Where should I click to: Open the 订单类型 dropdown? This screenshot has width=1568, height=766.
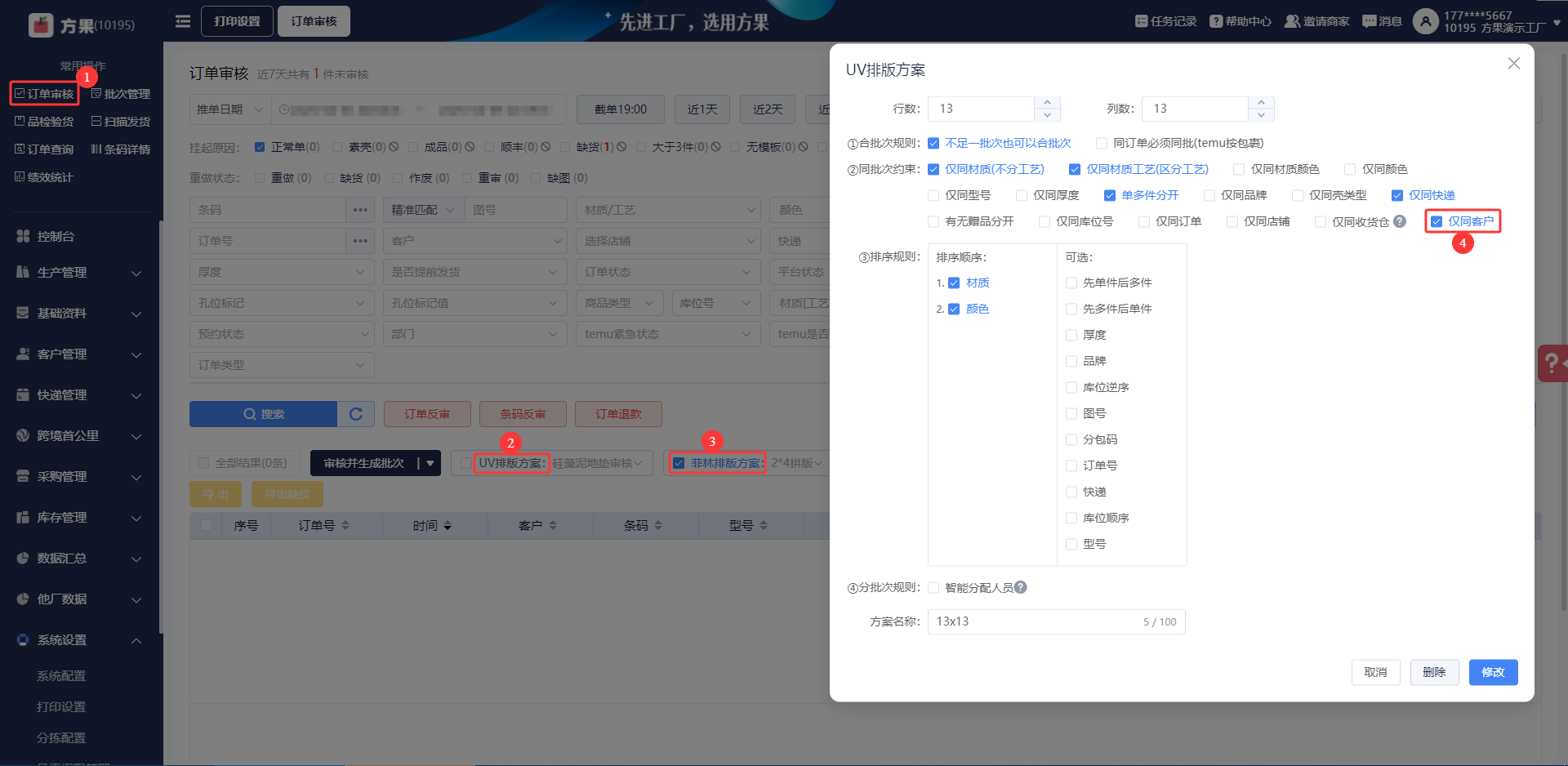[281, 365]
